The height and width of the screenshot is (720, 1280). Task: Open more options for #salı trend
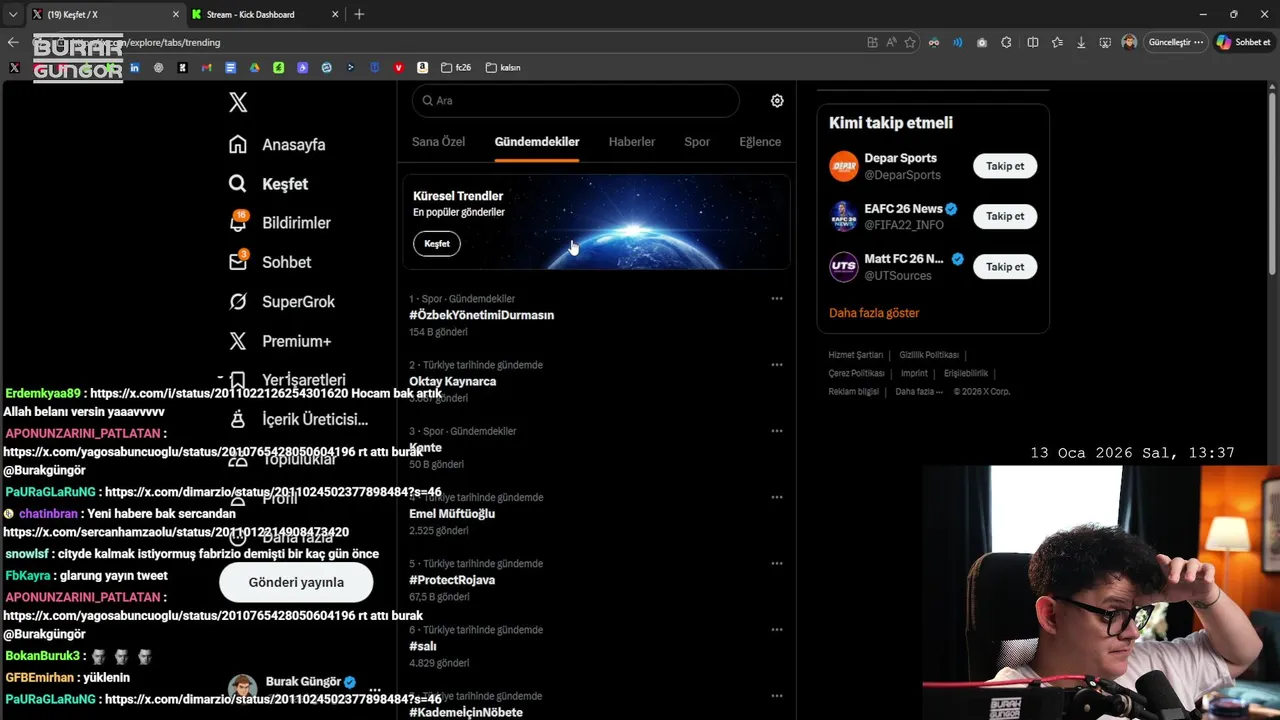[777, 630]
